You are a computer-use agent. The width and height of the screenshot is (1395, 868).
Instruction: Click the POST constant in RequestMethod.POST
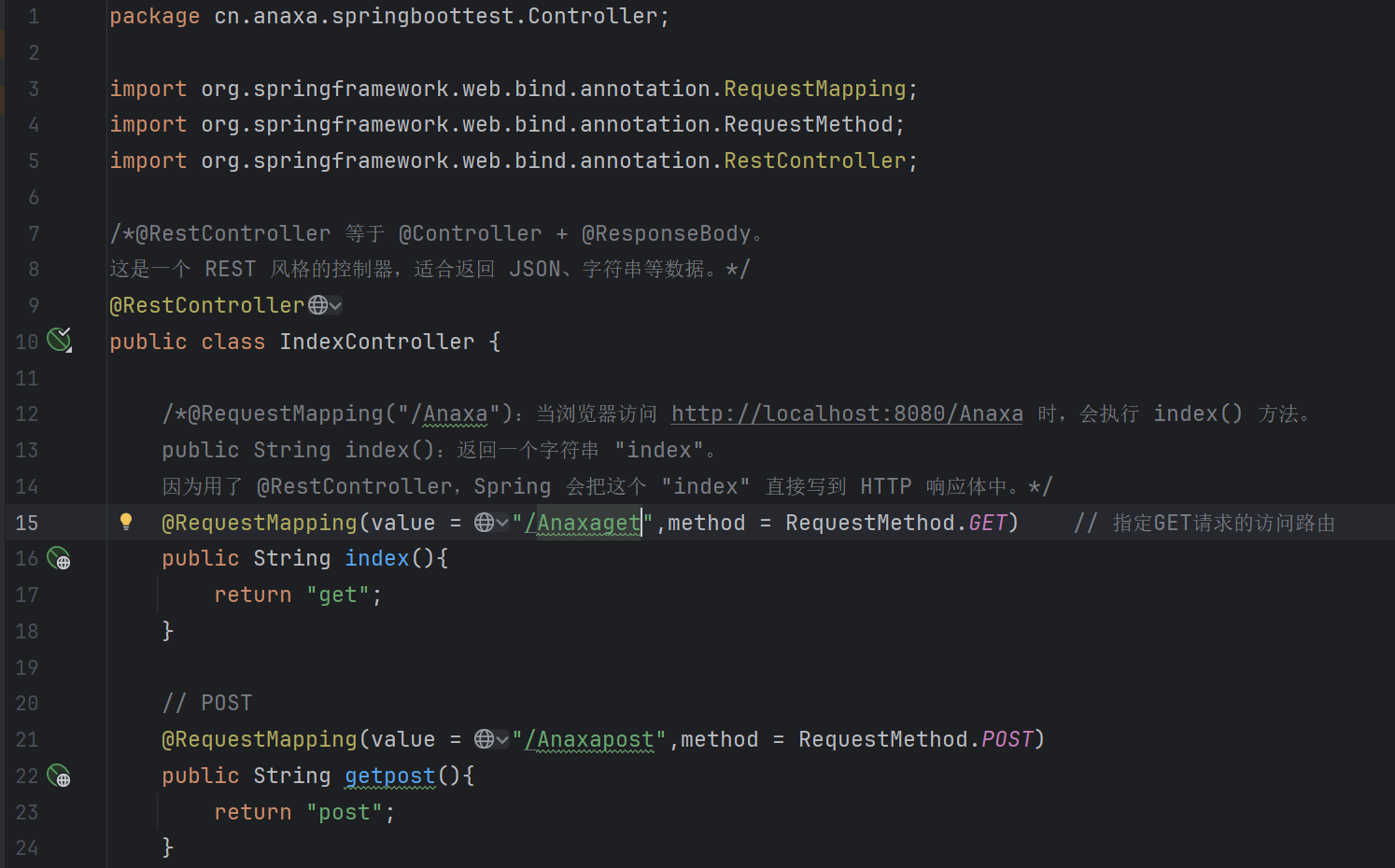coord(1007,739)
